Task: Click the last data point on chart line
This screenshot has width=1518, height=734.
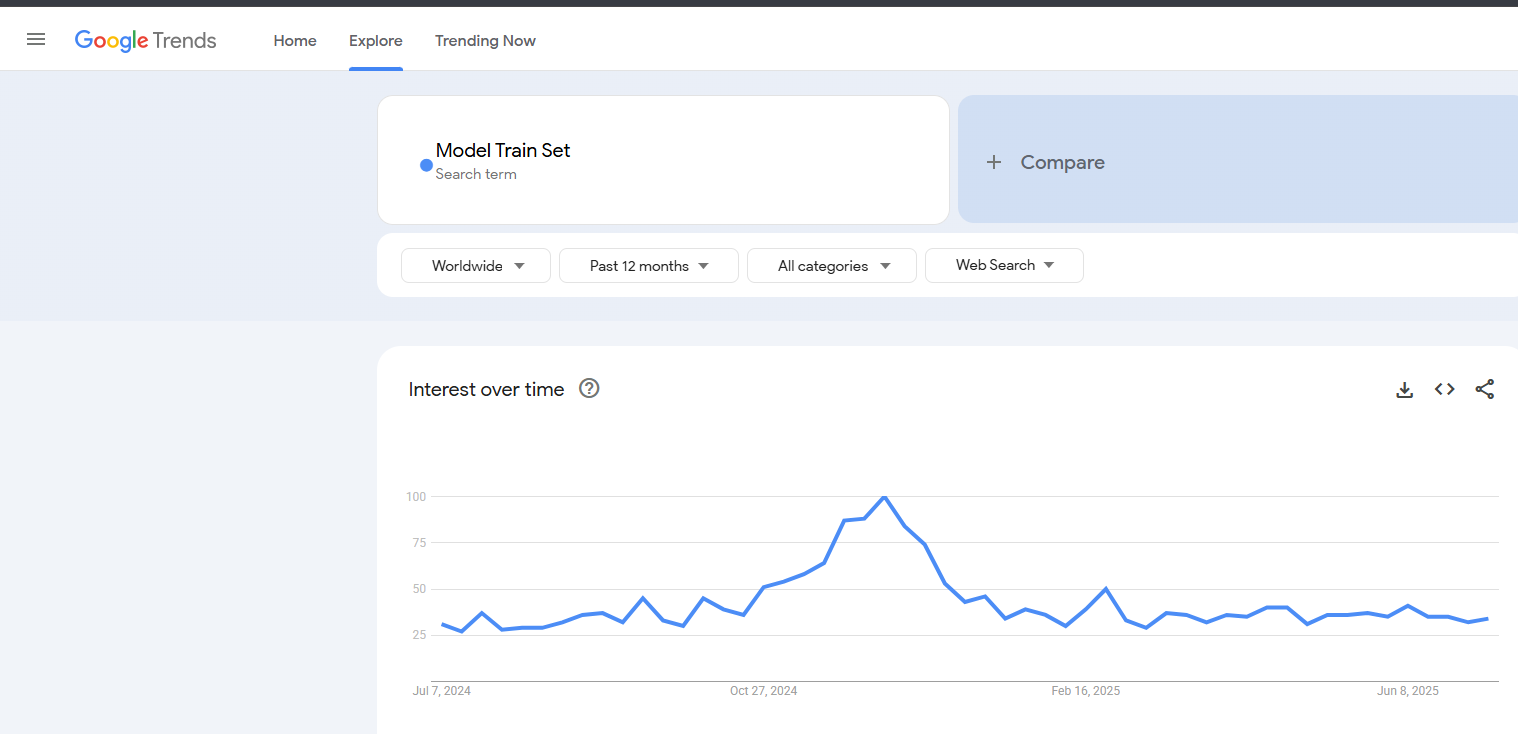Action: [1487, 619]
